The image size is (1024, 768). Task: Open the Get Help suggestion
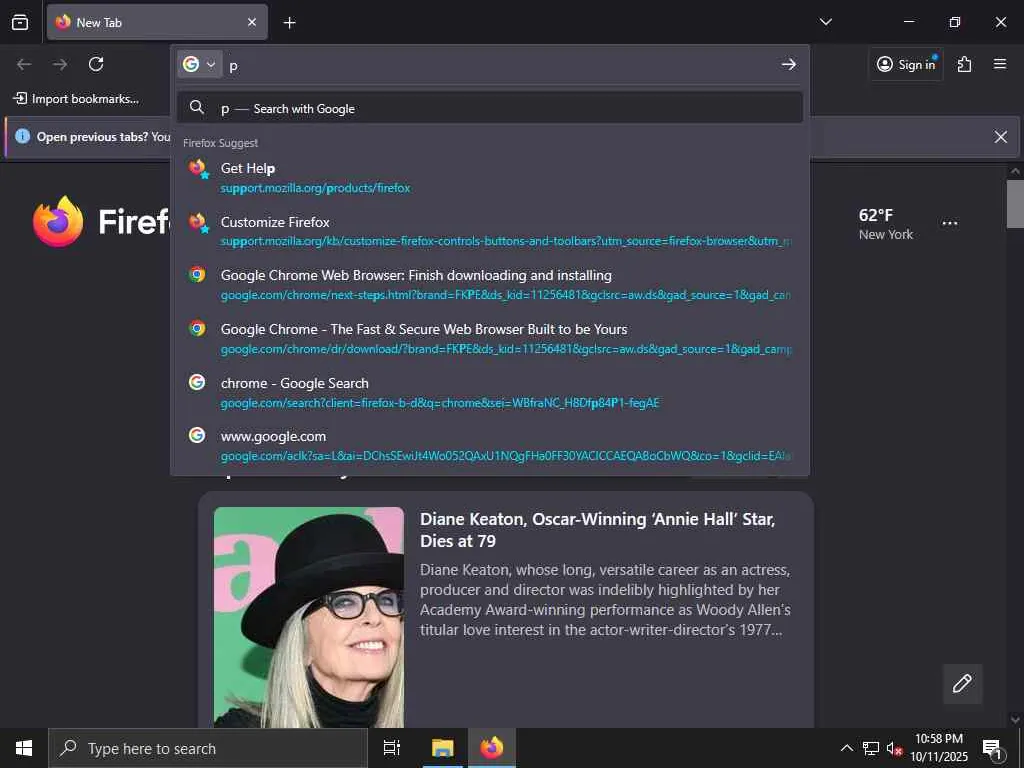pos(490,178)
